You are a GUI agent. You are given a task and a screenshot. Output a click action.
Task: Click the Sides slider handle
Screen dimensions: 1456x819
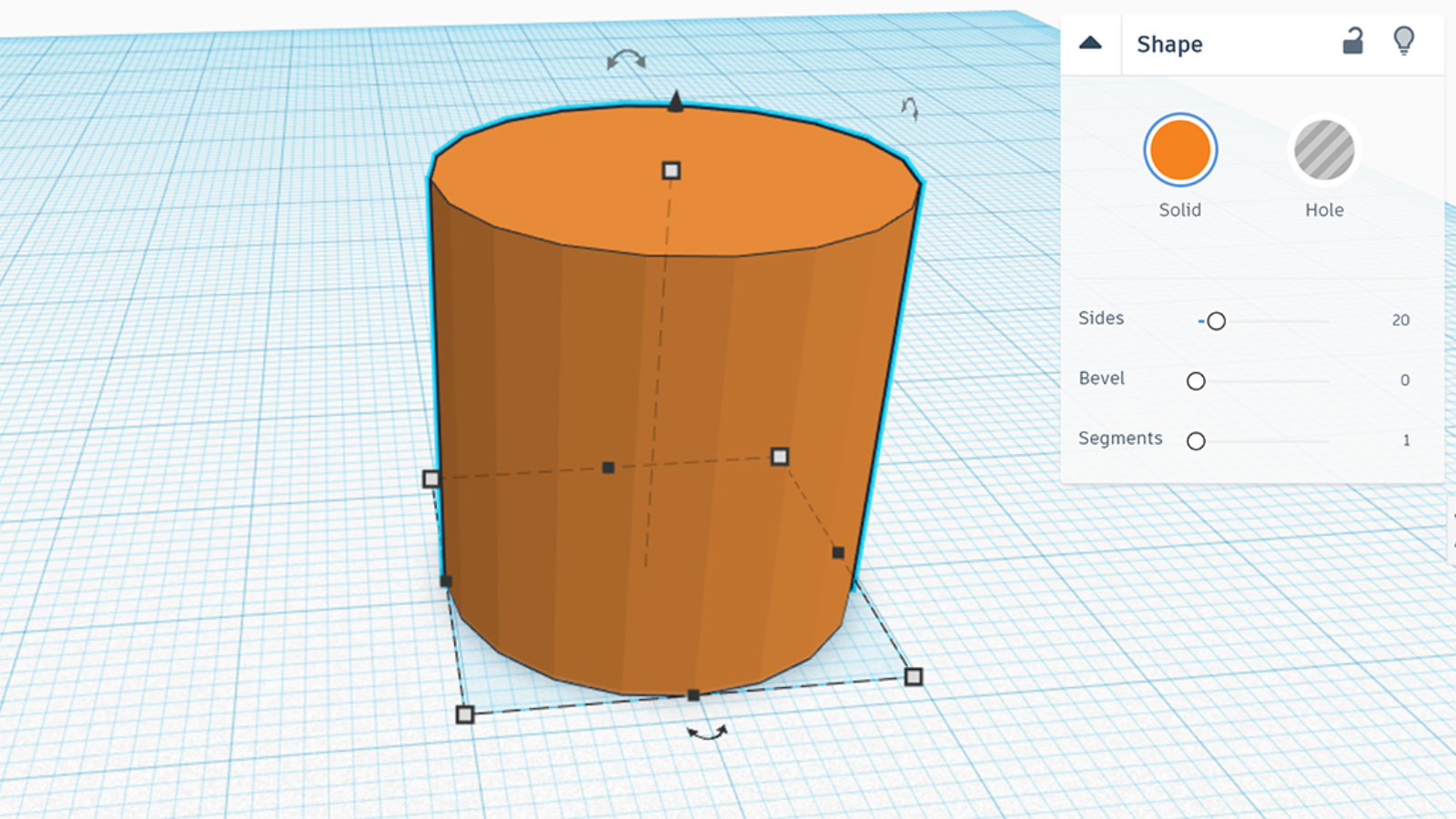coord(1216,321)
